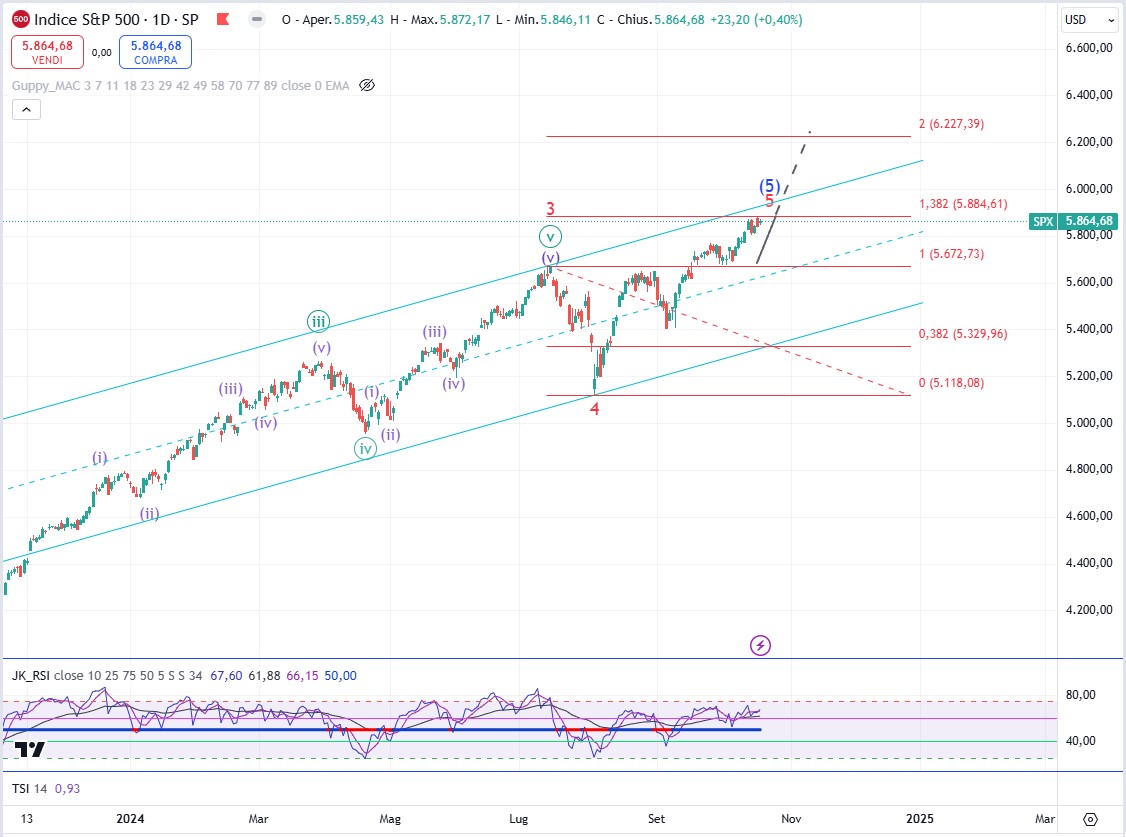Select the green circled iii wave label

point(319,322)
